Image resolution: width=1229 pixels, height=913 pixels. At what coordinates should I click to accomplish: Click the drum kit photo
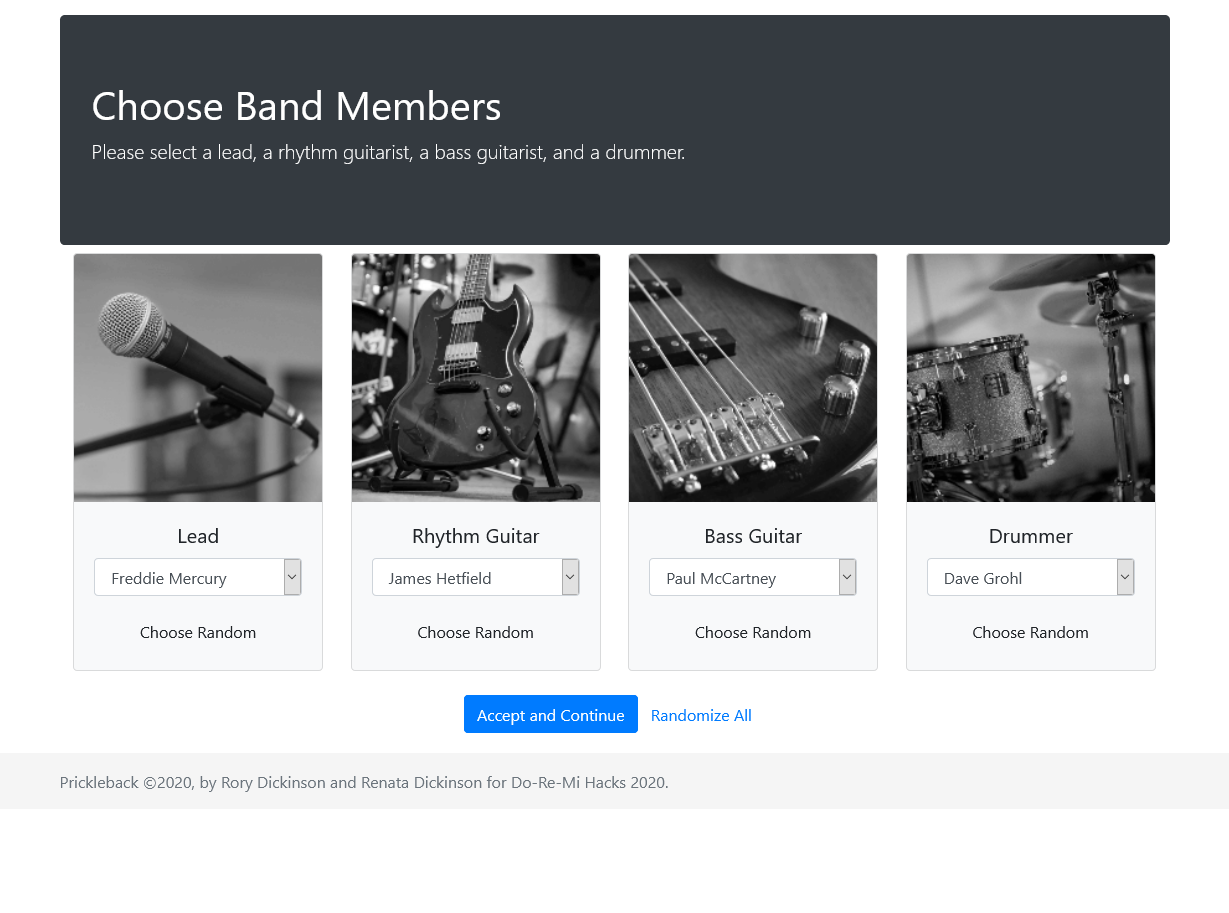[1031, 378]
